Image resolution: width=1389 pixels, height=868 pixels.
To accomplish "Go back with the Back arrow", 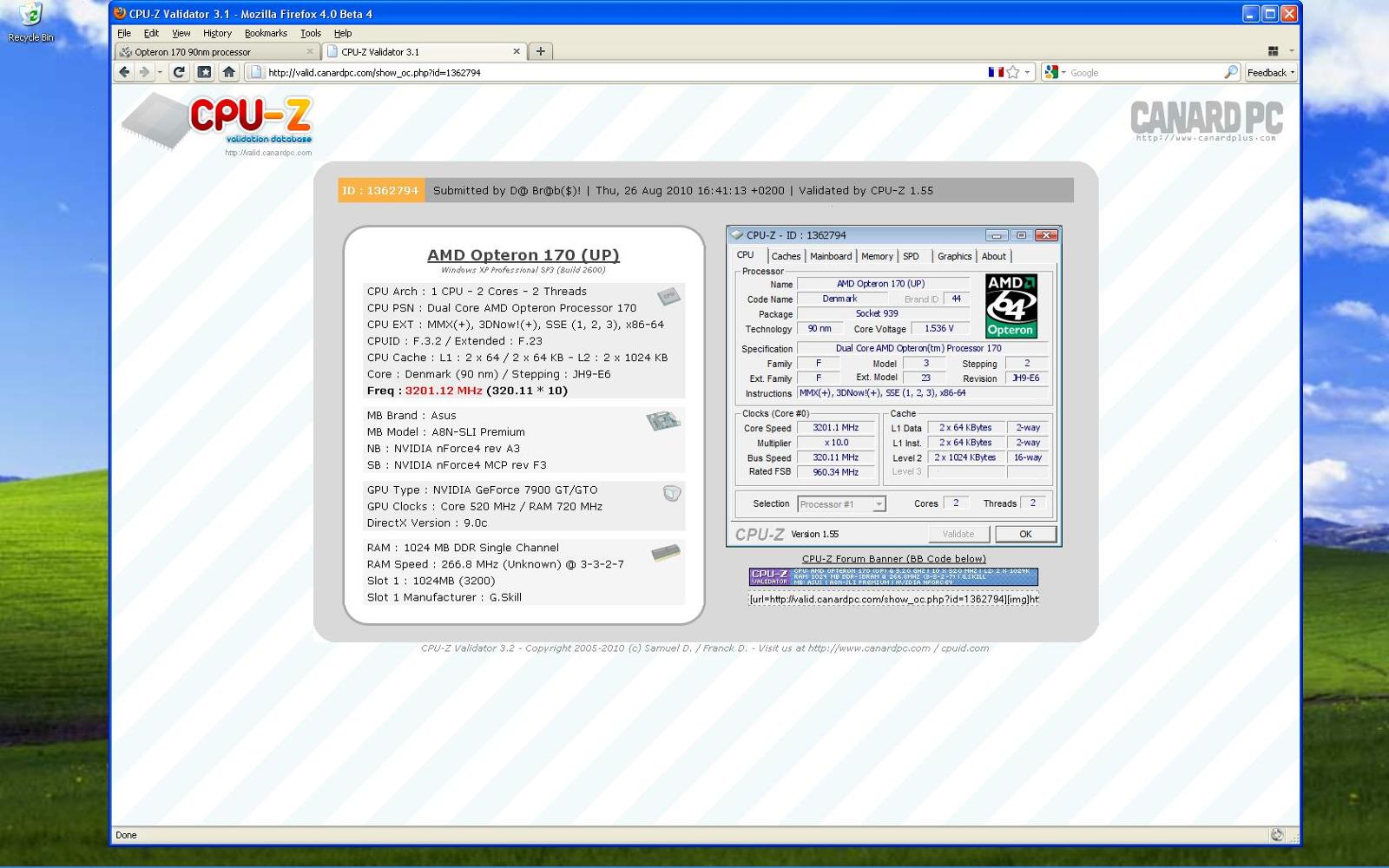I will 124,72.
